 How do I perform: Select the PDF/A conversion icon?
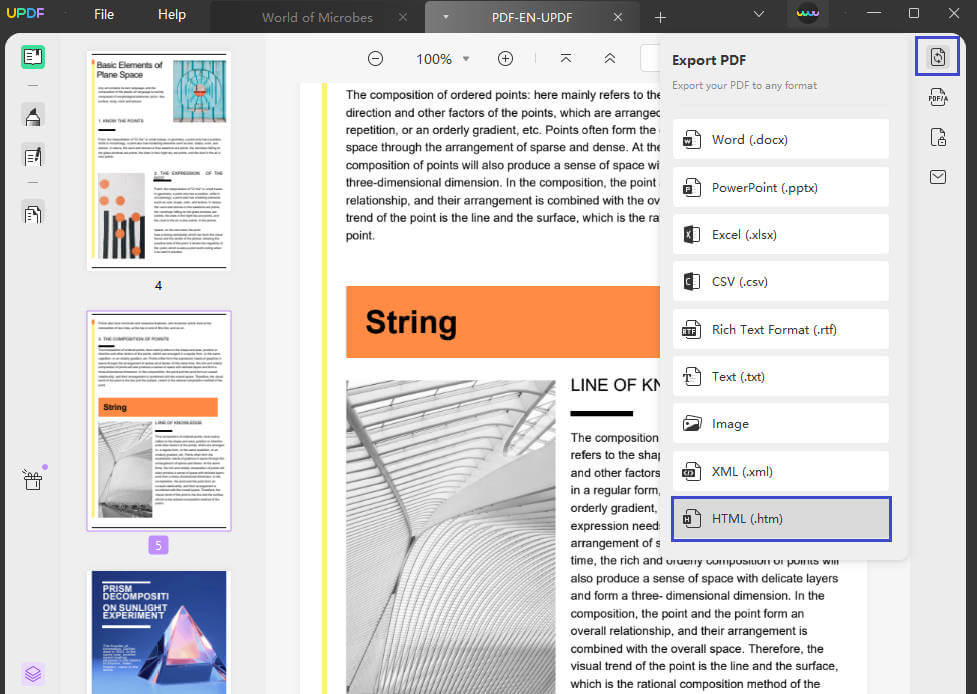[x=938, y=97]
